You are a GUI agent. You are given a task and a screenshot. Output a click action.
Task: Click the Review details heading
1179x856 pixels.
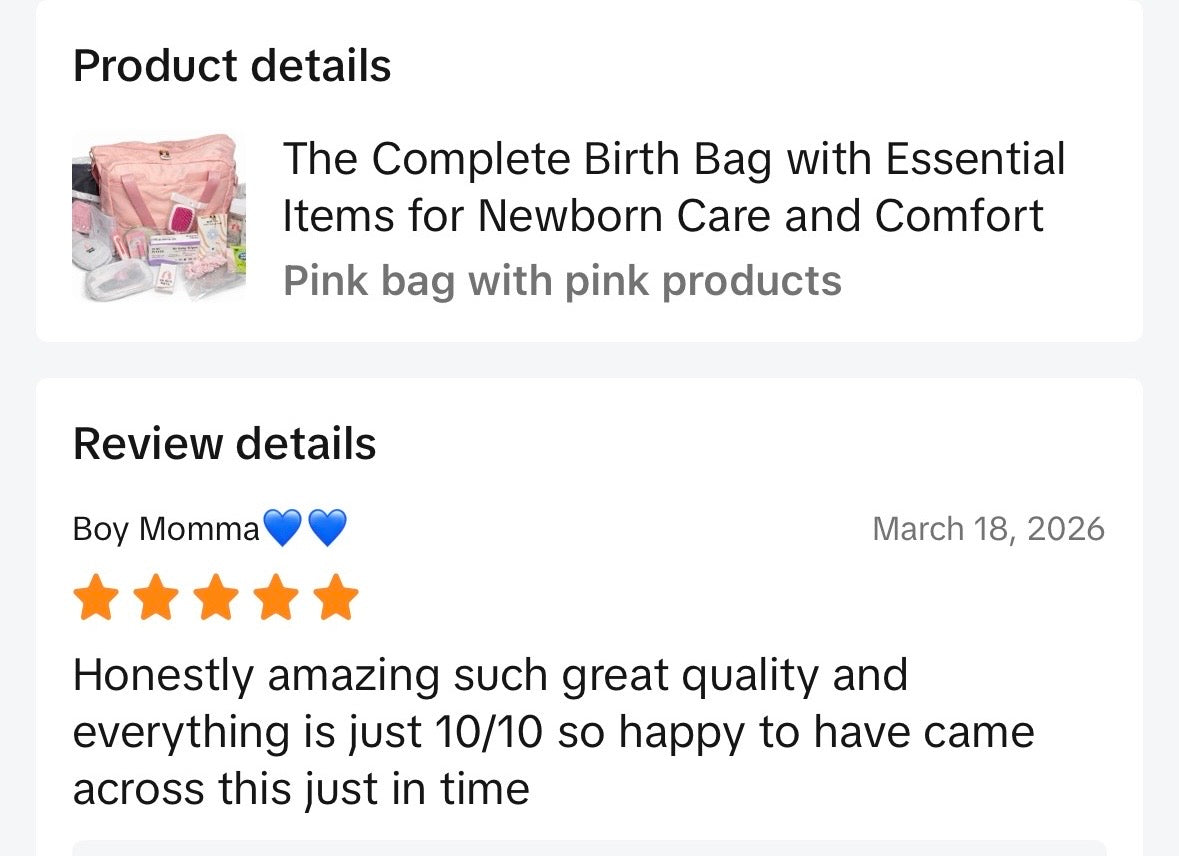tap(225, 444)
